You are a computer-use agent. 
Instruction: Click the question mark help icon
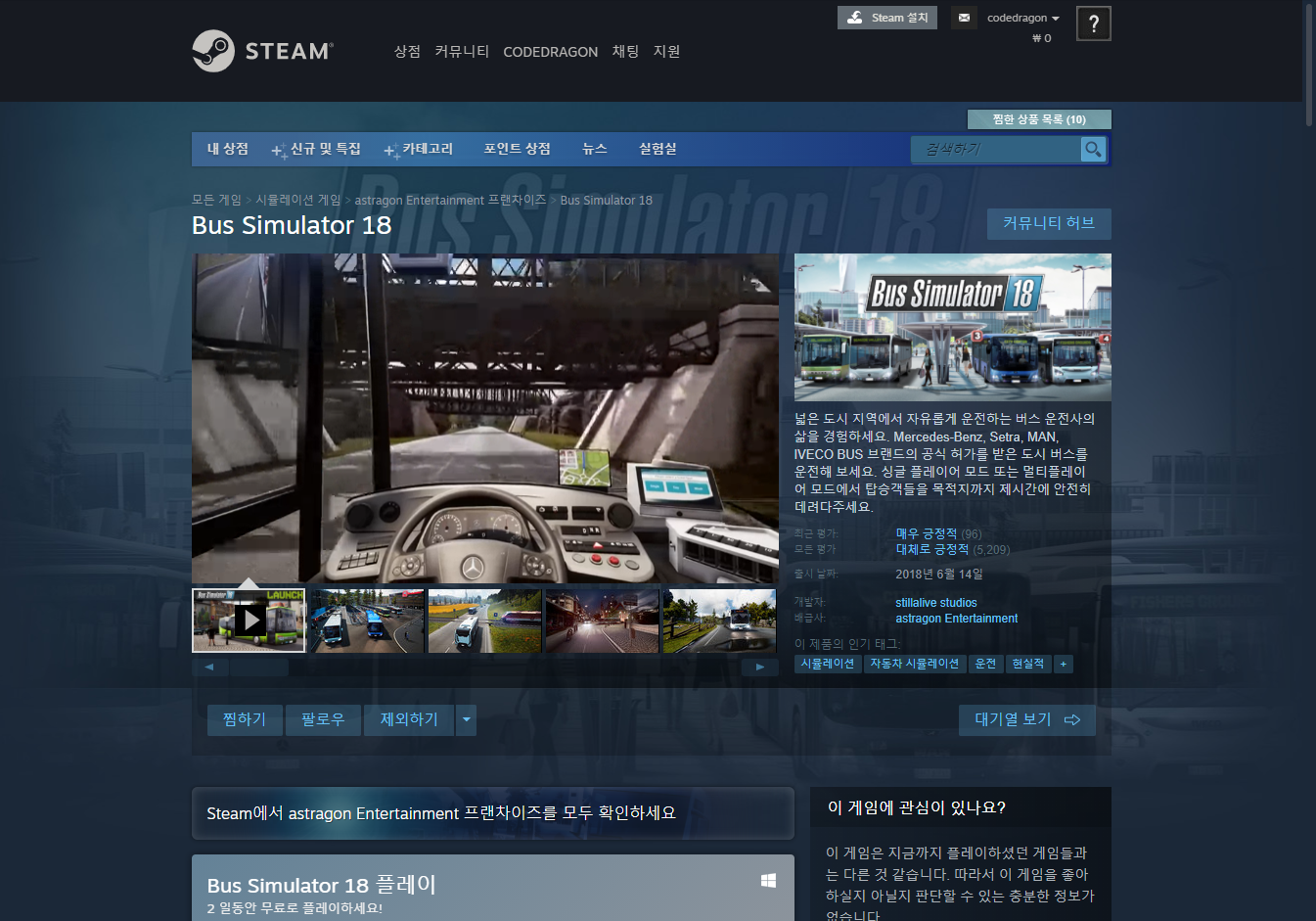click(x=1094, y=23)
